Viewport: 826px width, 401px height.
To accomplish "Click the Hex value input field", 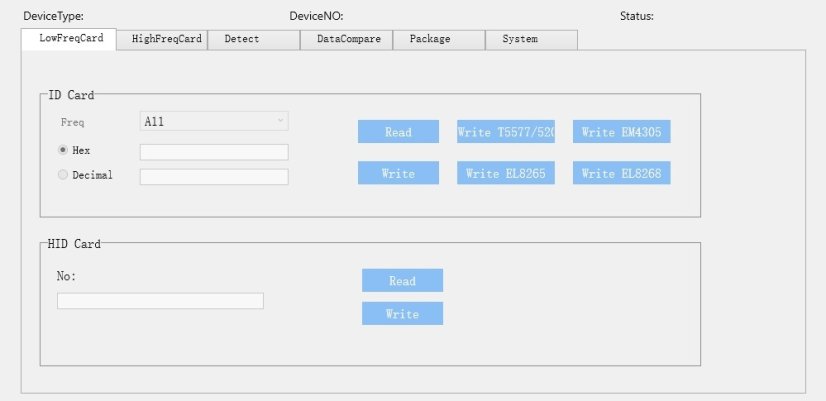I will point(214,152).
